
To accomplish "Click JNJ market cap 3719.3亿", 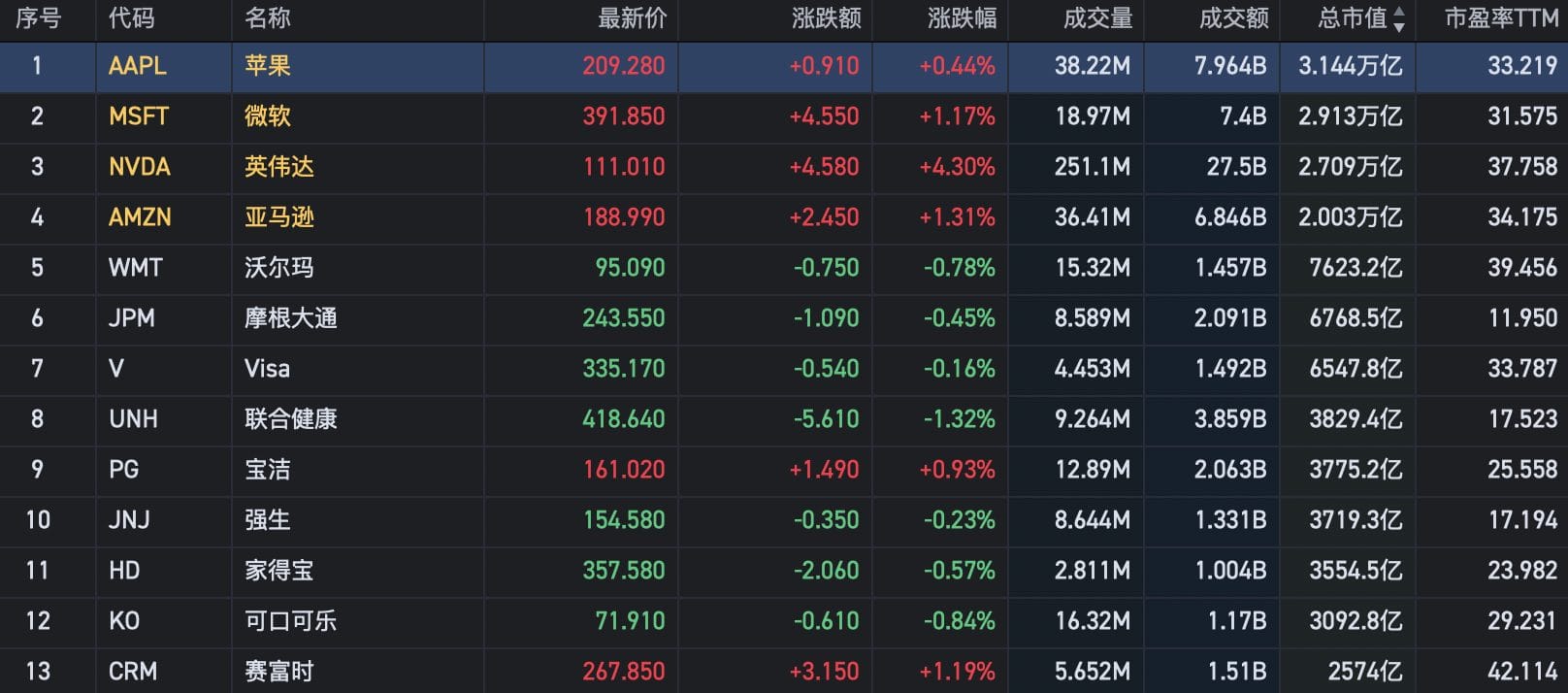I will tap(1356, 520).
